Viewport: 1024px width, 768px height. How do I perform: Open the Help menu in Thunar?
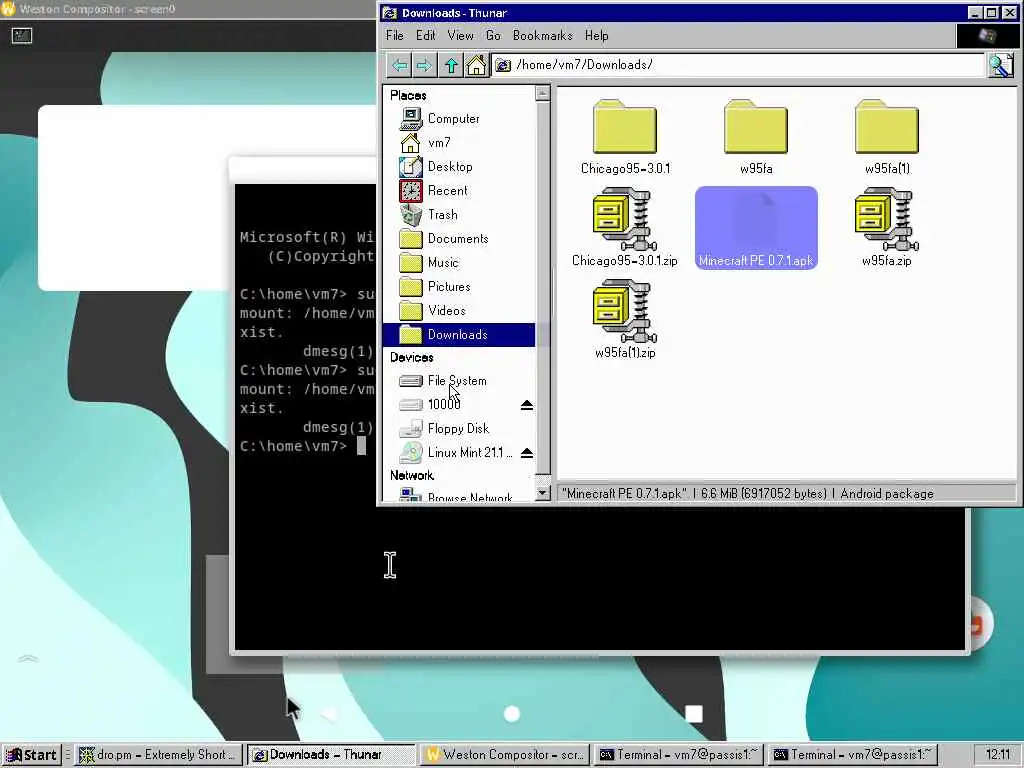(596, 35)
